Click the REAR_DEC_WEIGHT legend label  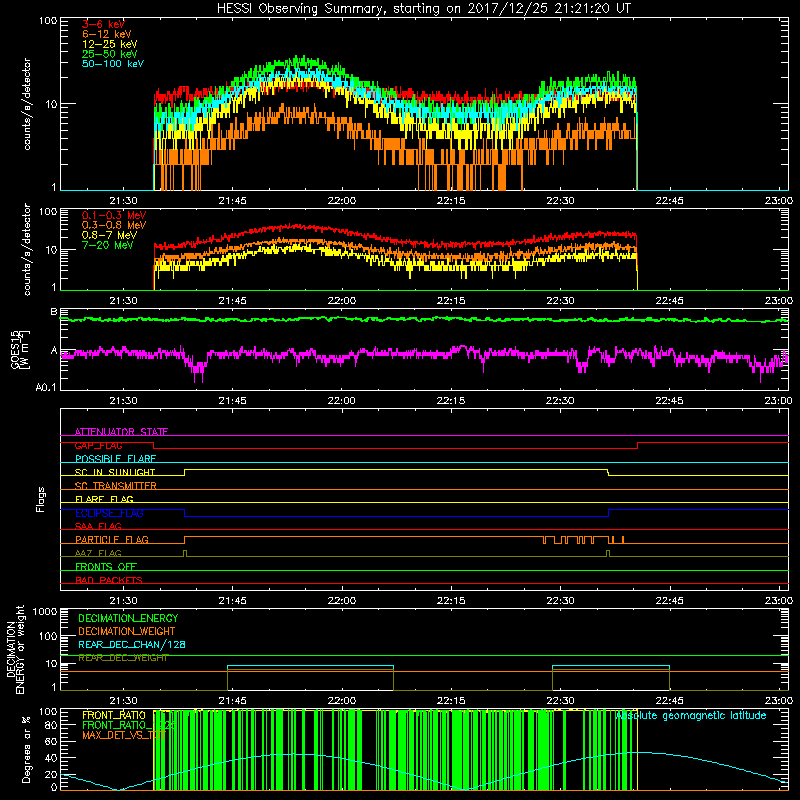(x=123, y=658)
